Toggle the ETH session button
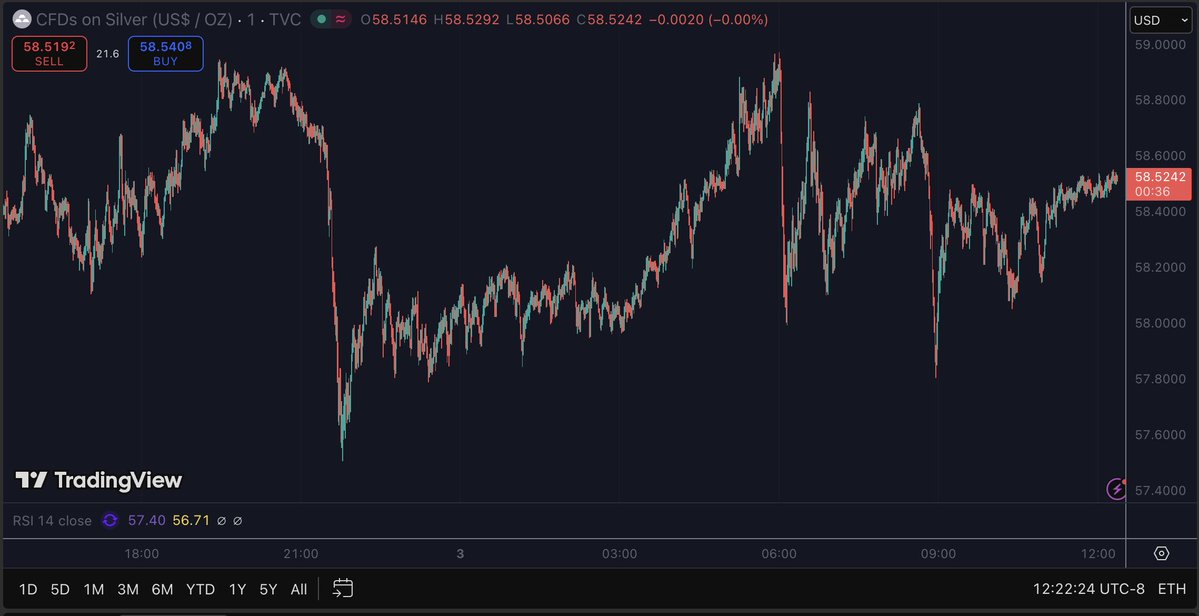The image size is (1199, 616). [1172, 589]
